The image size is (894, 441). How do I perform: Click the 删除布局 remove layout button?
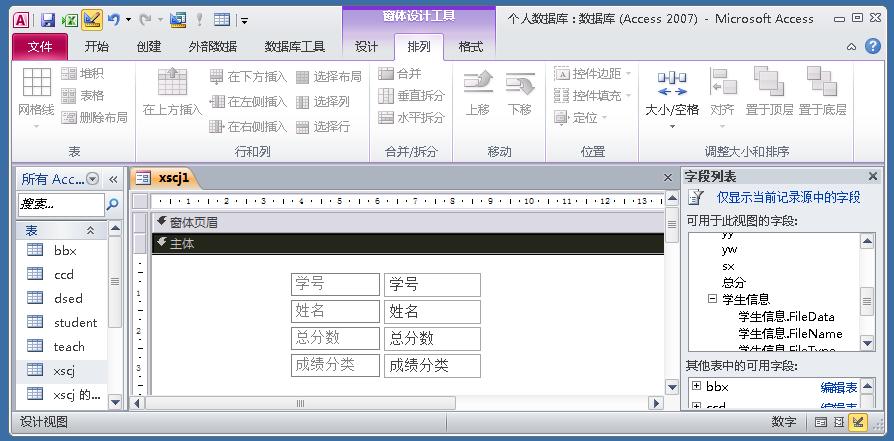click(94, 118)
